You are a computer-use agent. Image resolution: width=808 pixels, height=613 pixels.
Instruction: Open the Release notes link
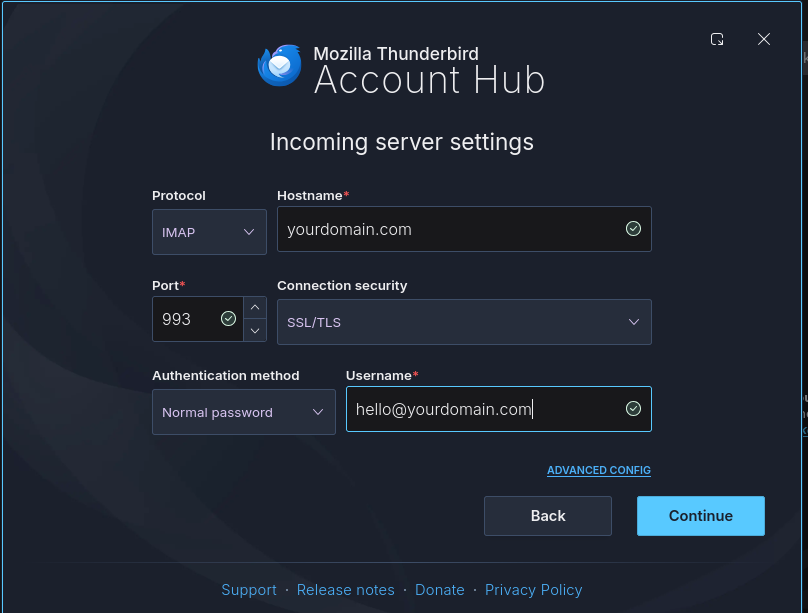(346, 590)
